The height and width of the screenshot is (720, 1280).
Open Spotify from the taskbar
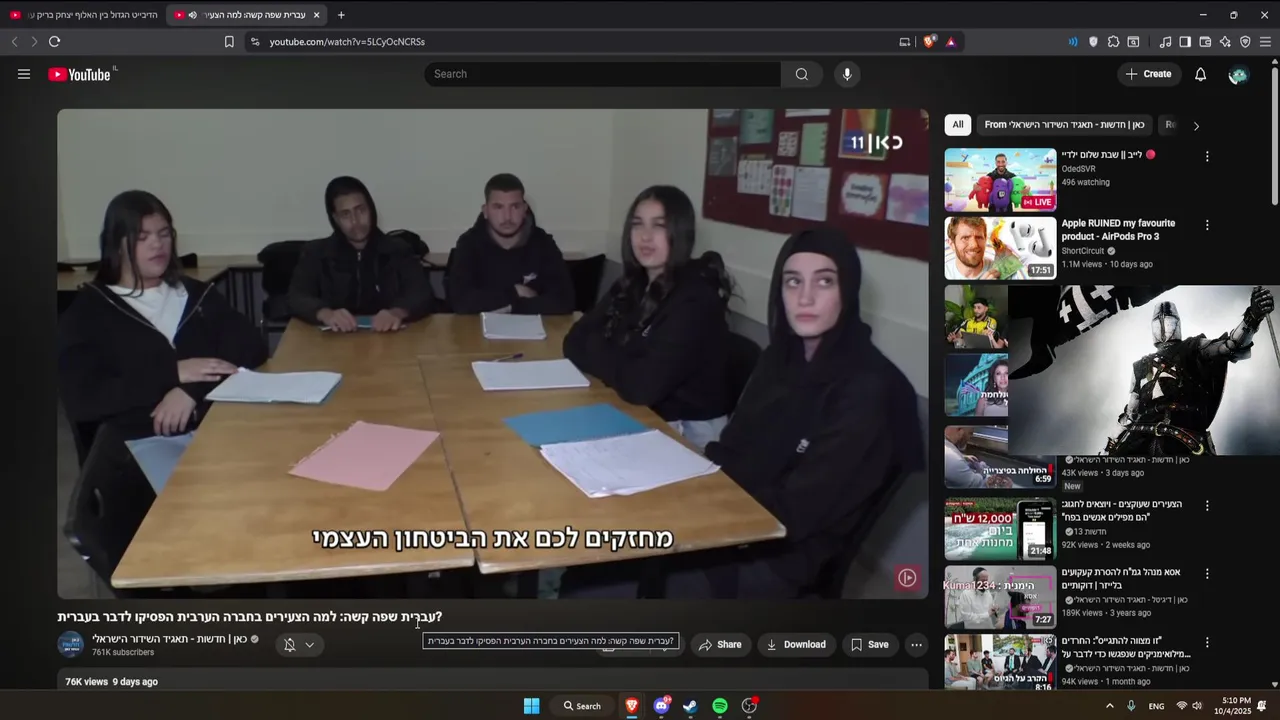(720, 706)
